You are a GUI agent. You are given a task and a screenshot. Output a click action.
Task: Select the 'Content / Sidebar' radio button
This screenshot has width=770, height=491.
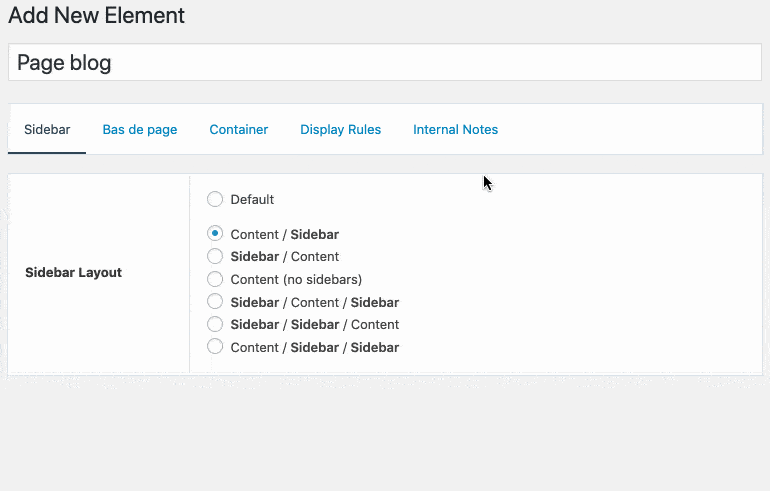click(x=215, y=234)
